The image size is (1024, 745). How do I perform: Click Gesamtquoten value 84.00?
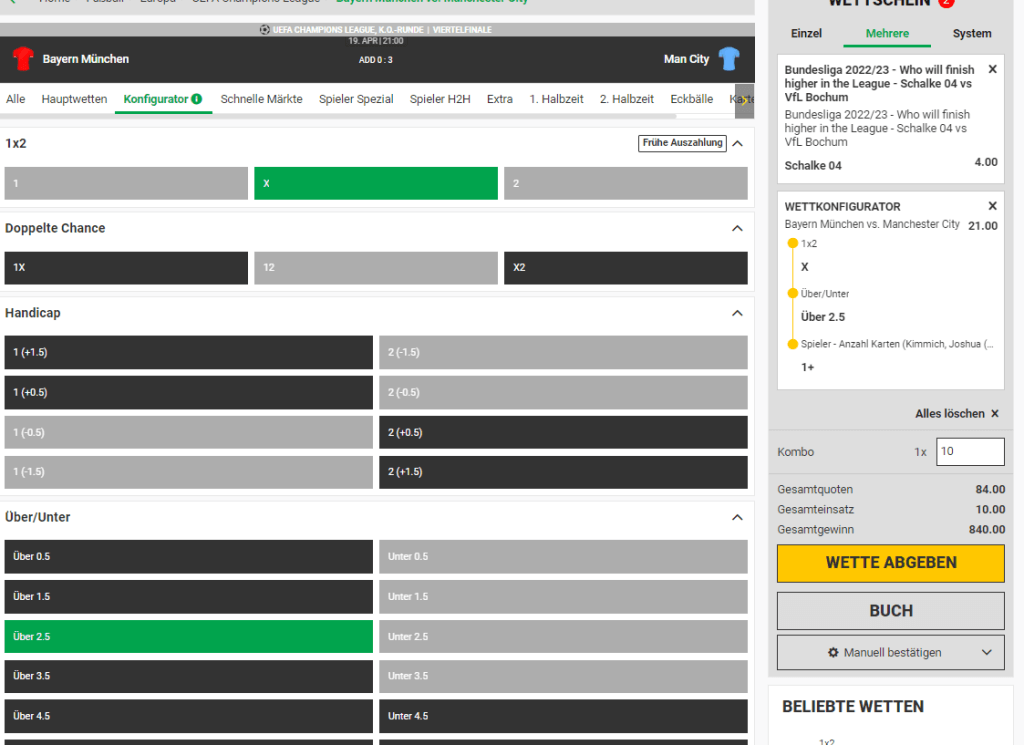[x=990, y=490]
